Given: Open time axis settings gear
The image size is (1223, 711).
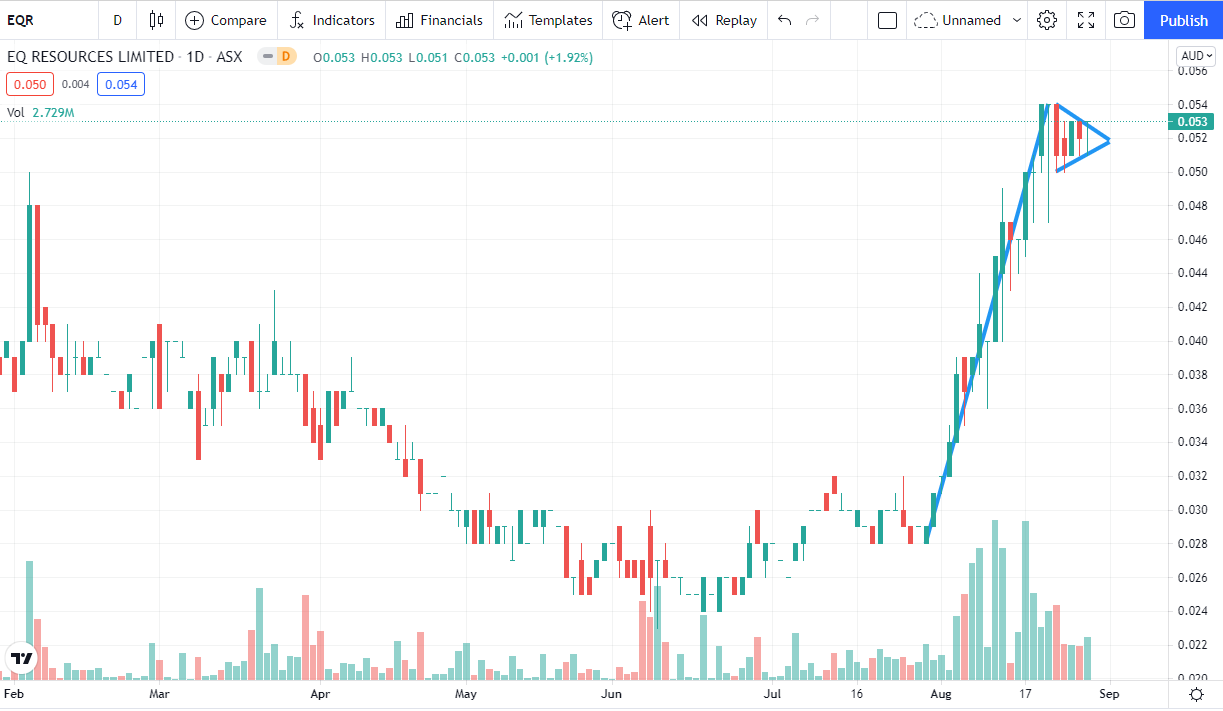Looking at the screenshot, I should pos(1196,693).
